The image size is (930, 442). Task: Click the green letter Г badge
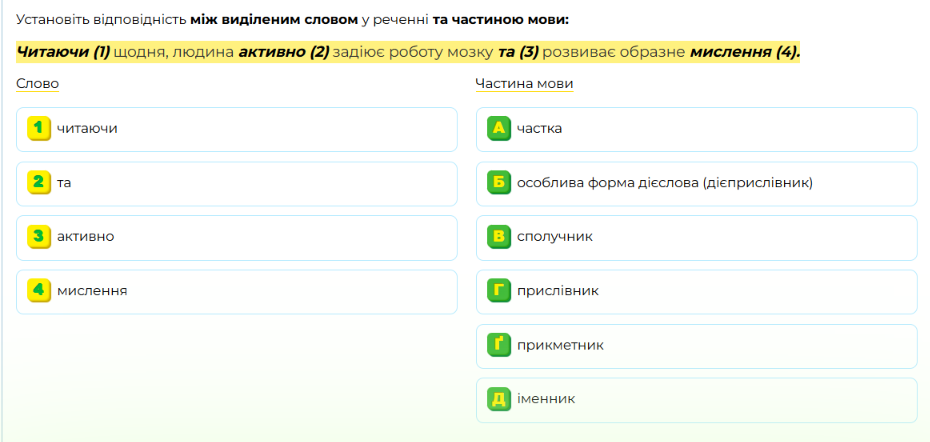click(x=499, y=291)
